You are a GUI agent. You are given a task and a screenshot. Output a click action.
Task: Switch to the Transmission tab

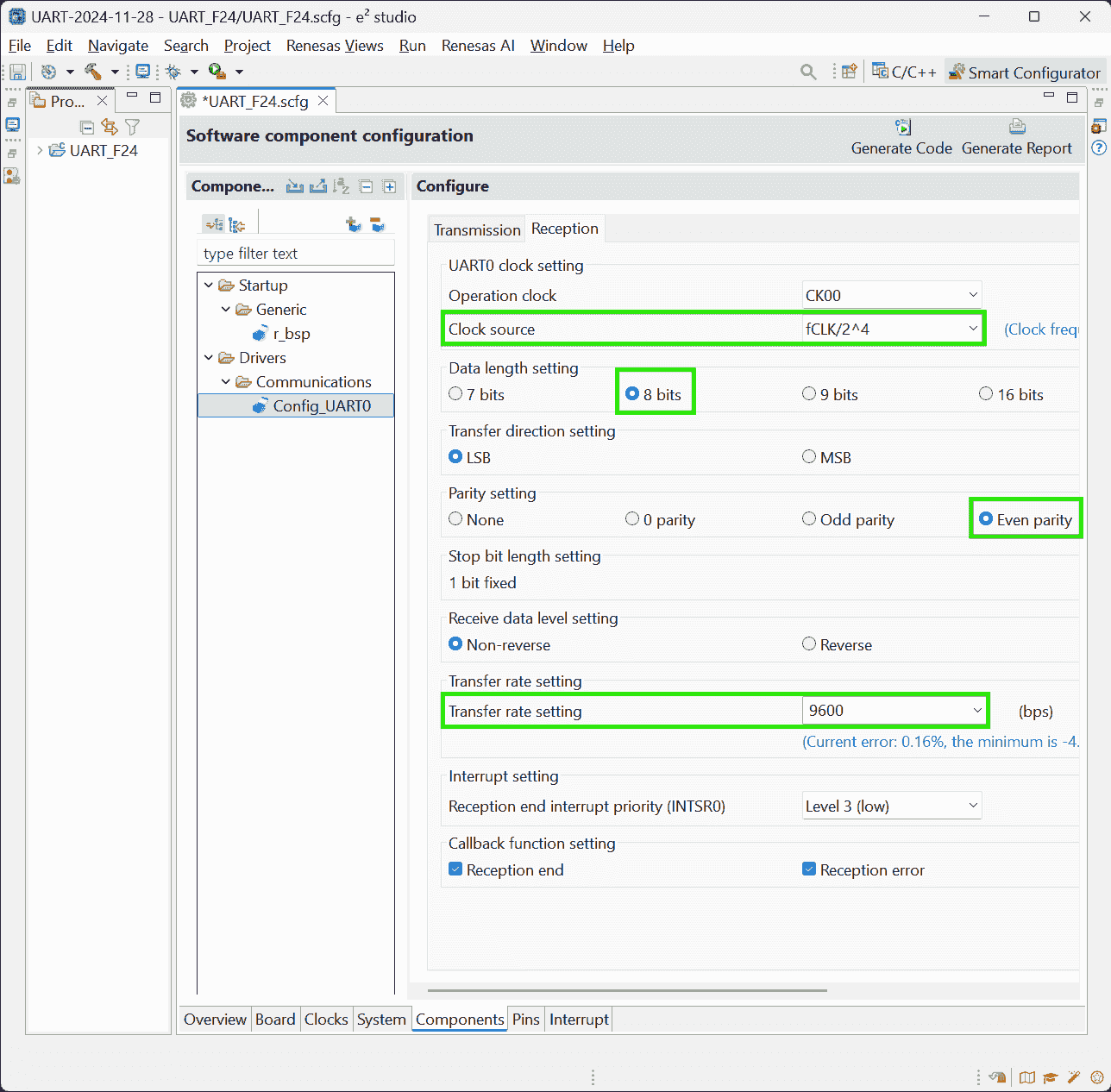477,229
